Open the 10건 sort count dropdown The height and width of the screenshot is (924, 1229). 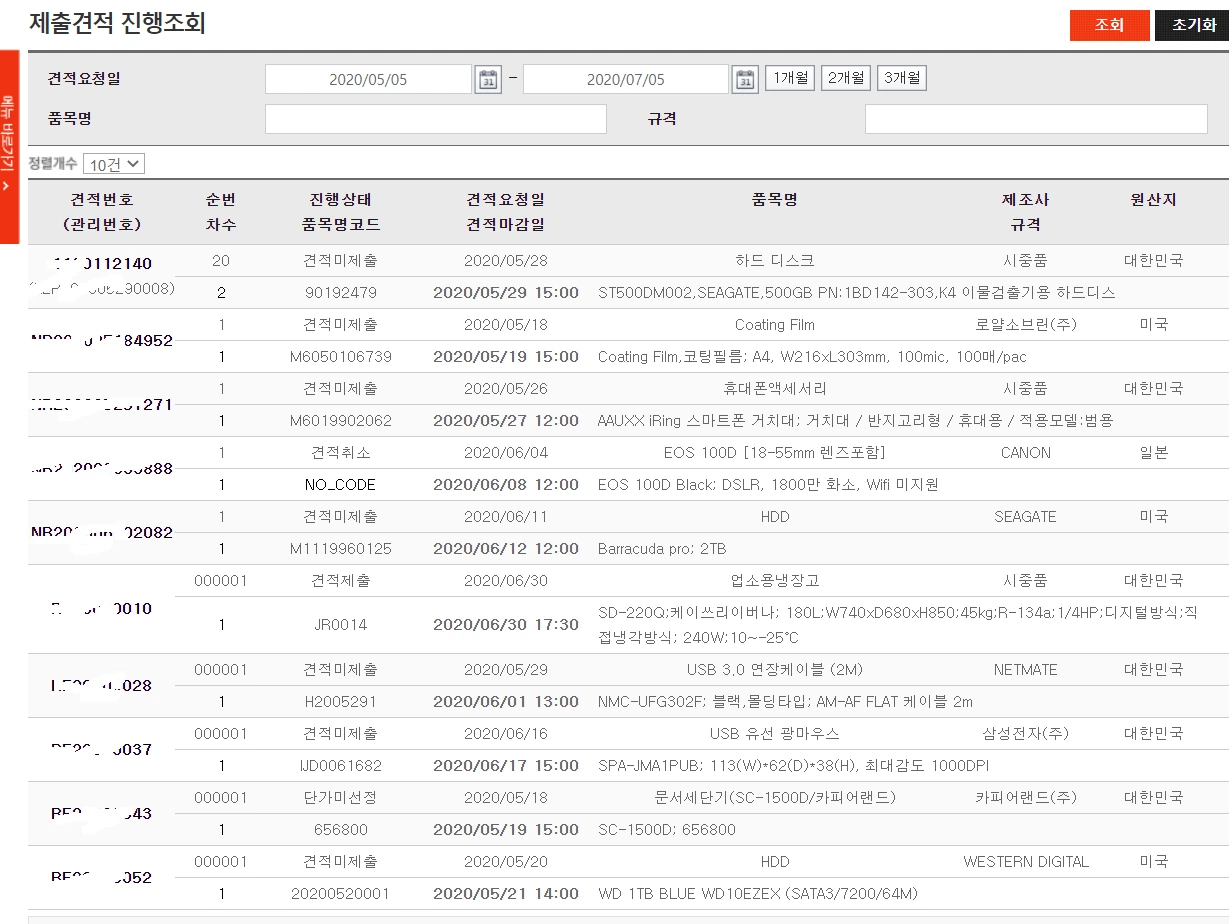point(114,164)
